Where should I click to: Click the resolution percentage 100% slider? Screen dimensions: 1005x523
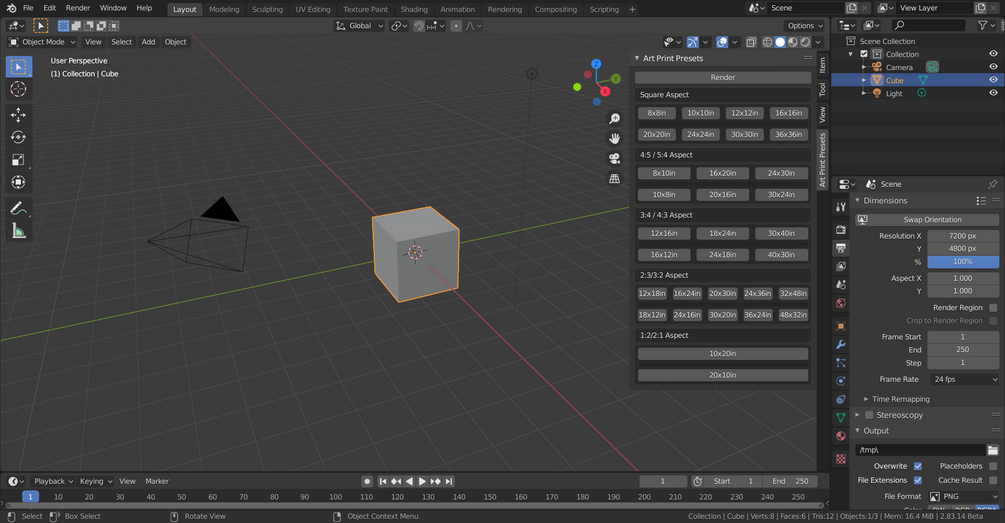click(x=963, y=262)
